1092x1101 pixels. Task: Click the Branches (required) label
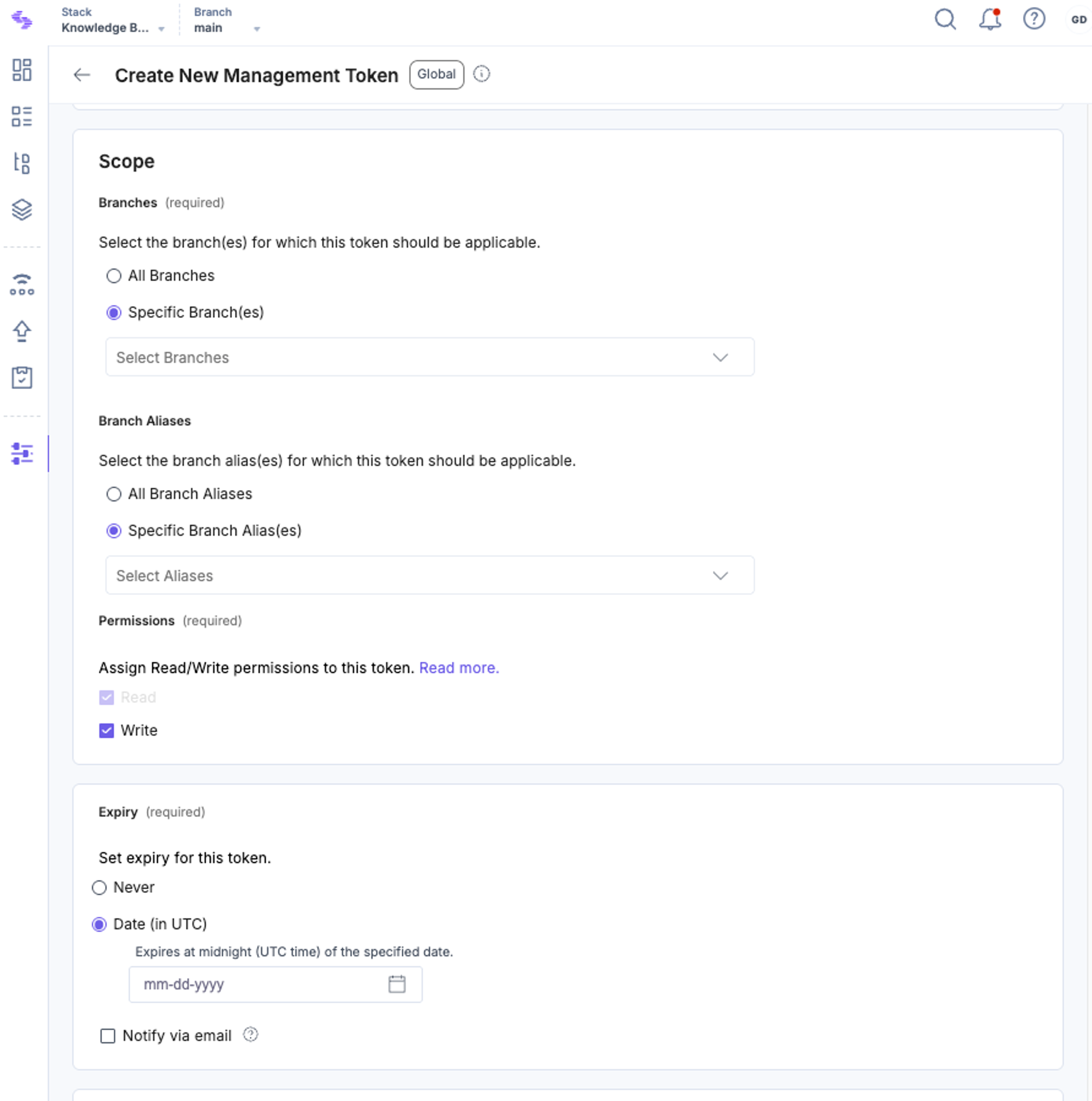point(161,203)
